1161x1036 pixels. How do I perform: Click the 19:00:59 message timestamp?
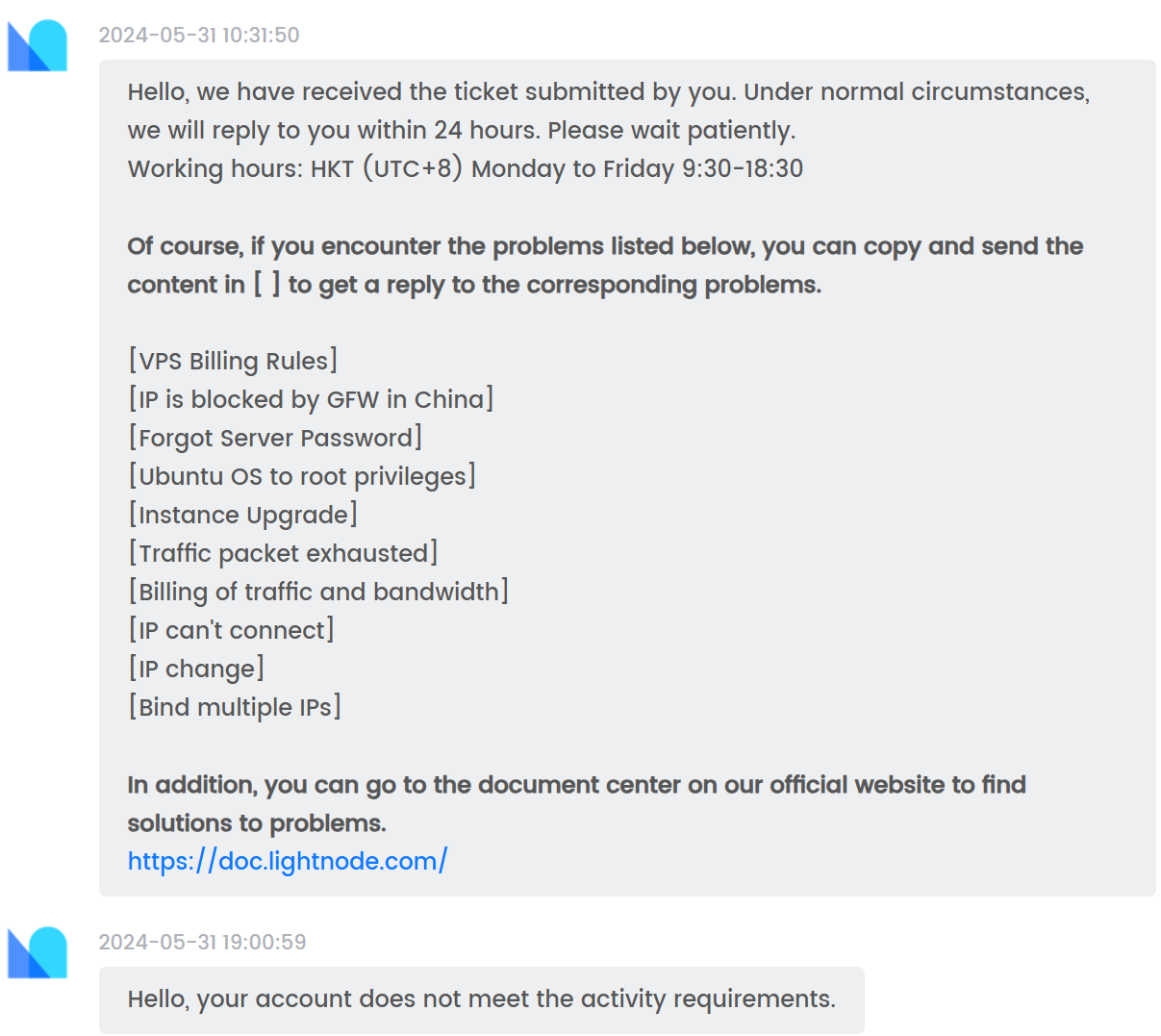point(202,943)
